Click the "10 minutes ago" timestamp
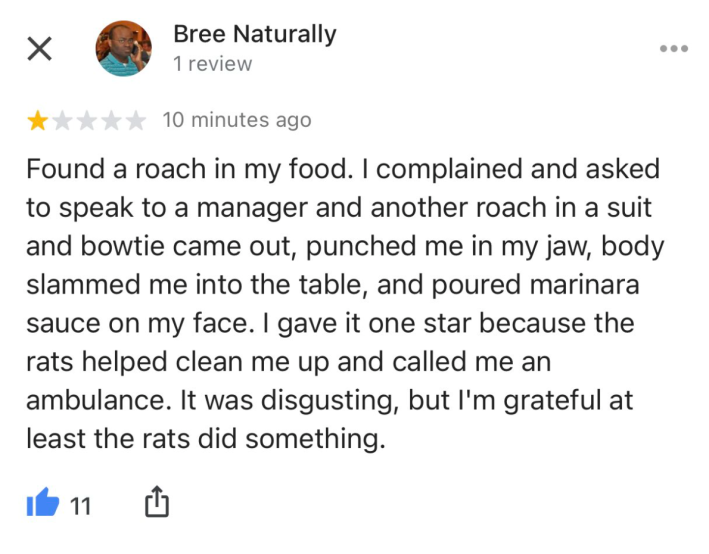The width and height of the screenshot is (709, 554). click(236, 120)
